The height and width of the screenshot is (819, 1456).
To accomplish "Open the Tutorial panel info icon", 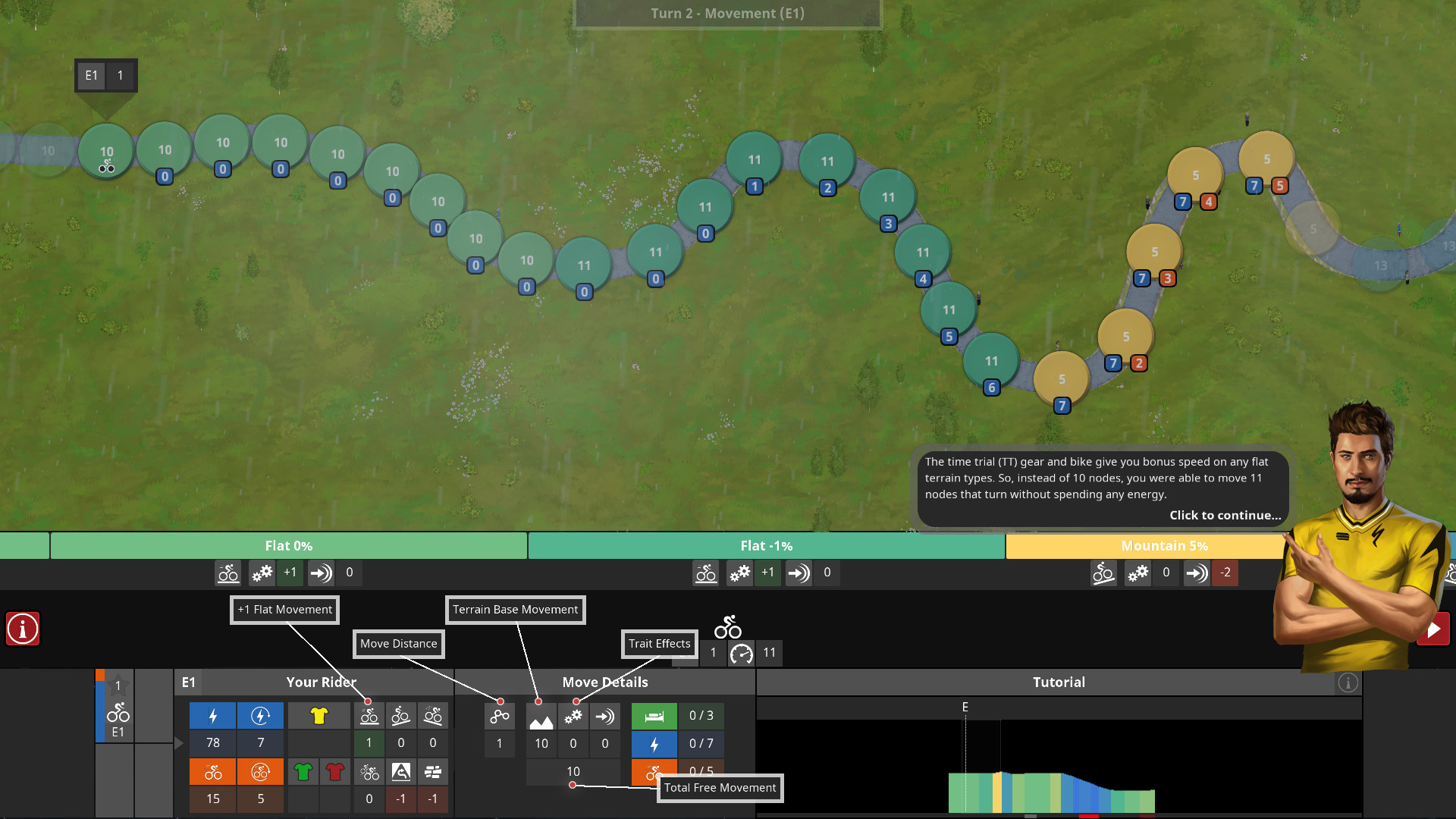I will coord(1348,682).
